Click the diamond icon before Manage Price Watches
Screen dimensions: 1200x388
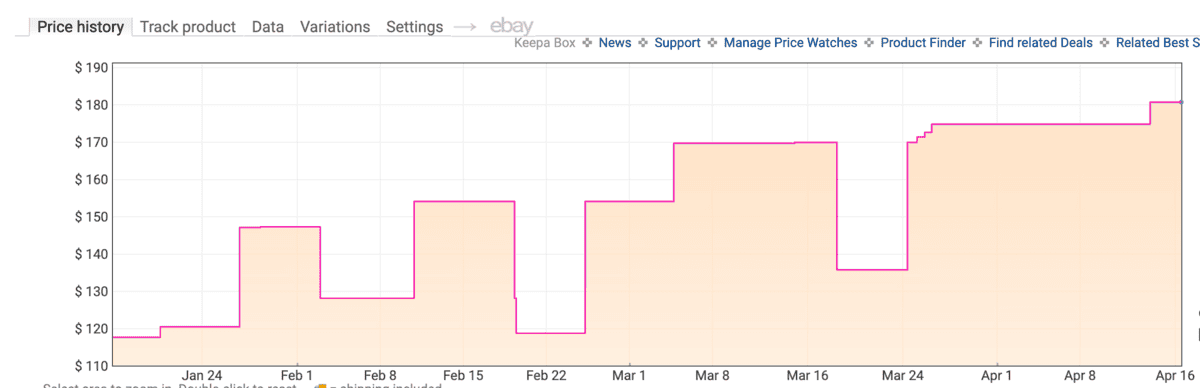[712, 43]
